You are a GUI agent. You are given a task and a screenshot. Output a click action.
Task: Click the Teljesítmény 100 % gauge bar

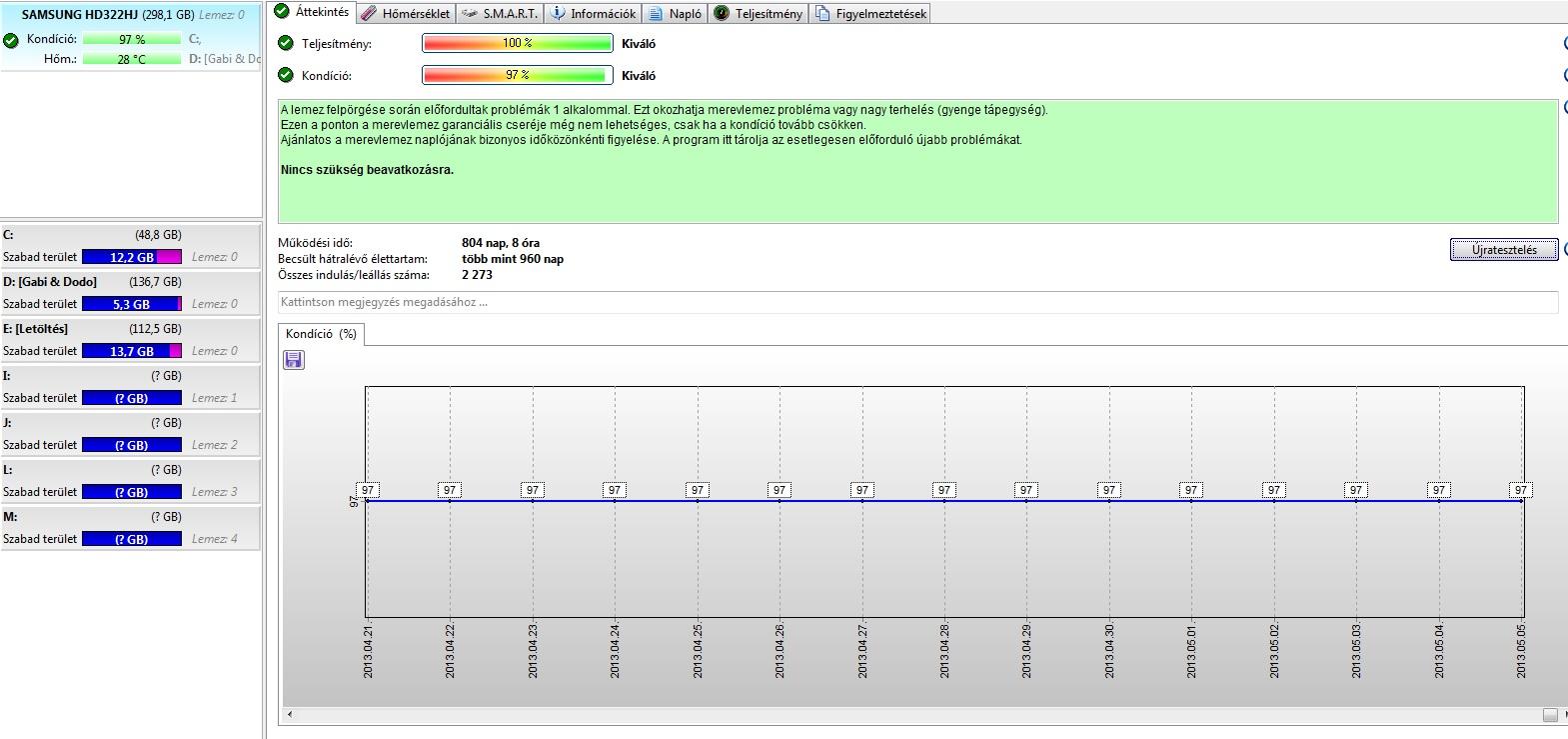coord(518,43)
